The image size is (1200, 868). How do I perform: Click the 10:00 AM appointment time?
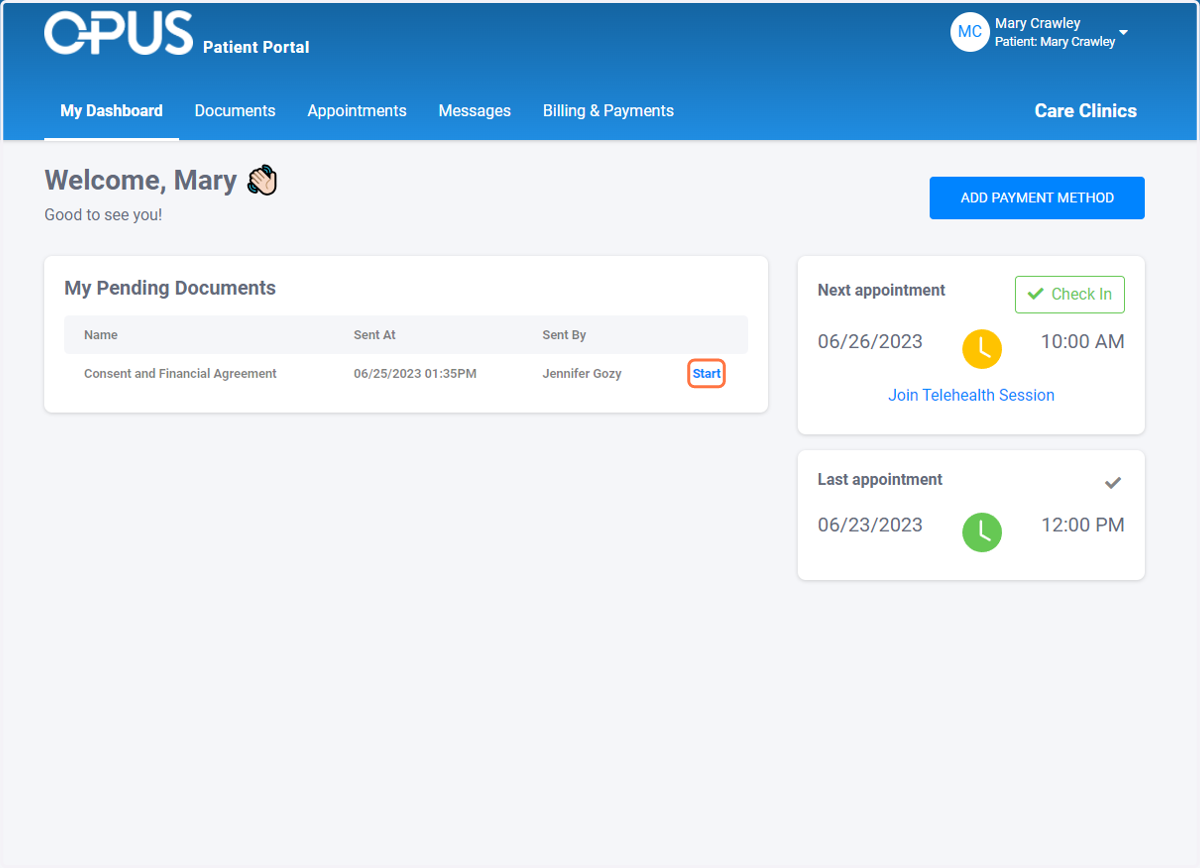1082,342
